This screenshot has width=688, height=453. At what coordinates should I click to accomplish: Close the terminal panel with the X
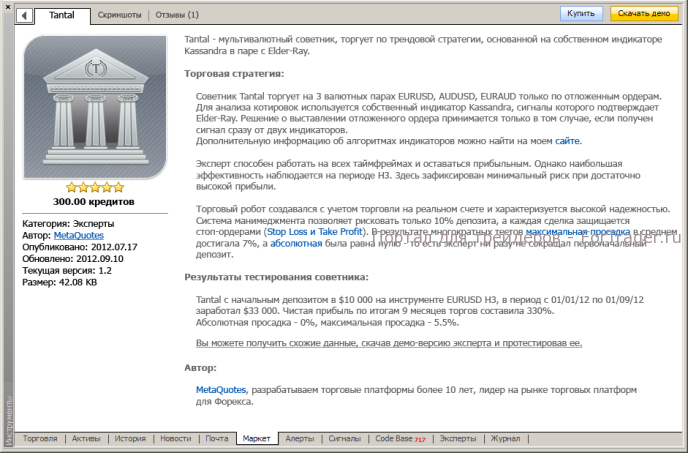coord(8,7)
